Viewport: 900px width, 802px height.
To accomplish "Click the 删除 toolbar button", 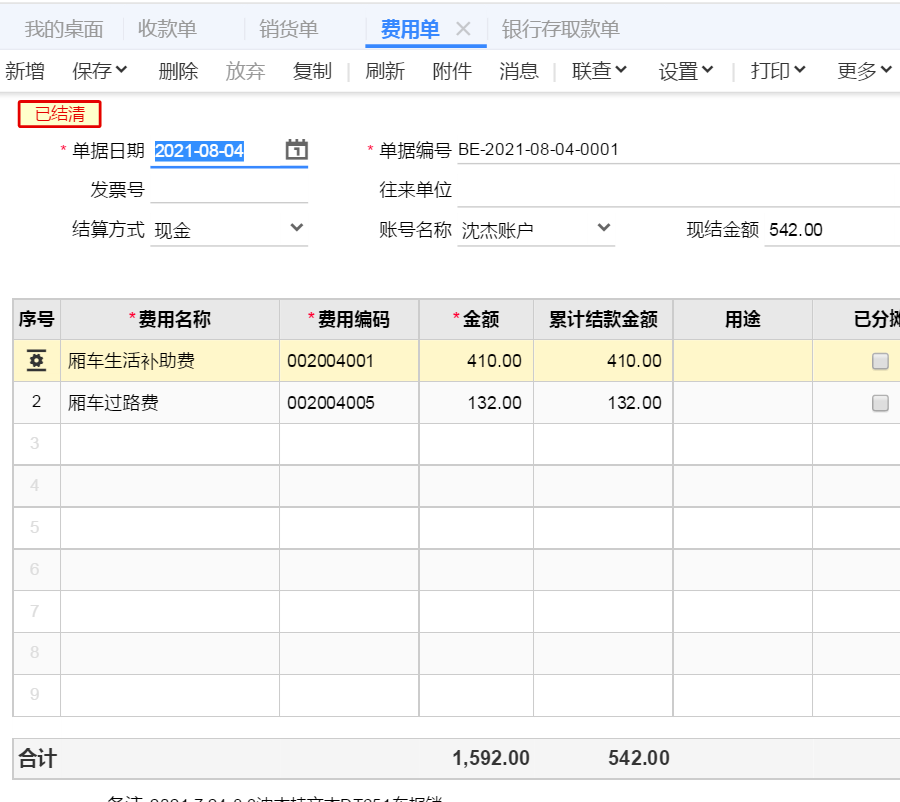I will point(179,71).
